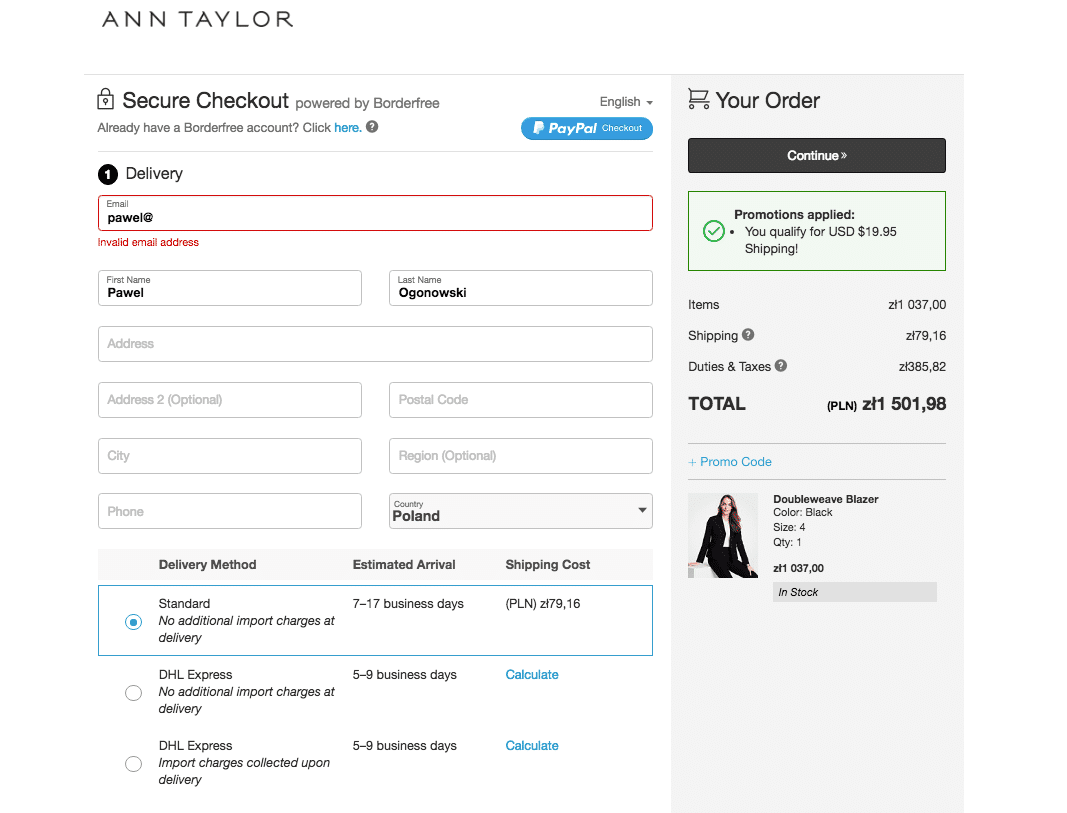Click the Address 2 (Optional) field
This screenshot has height=813, width=1067.
coord(230,399)
